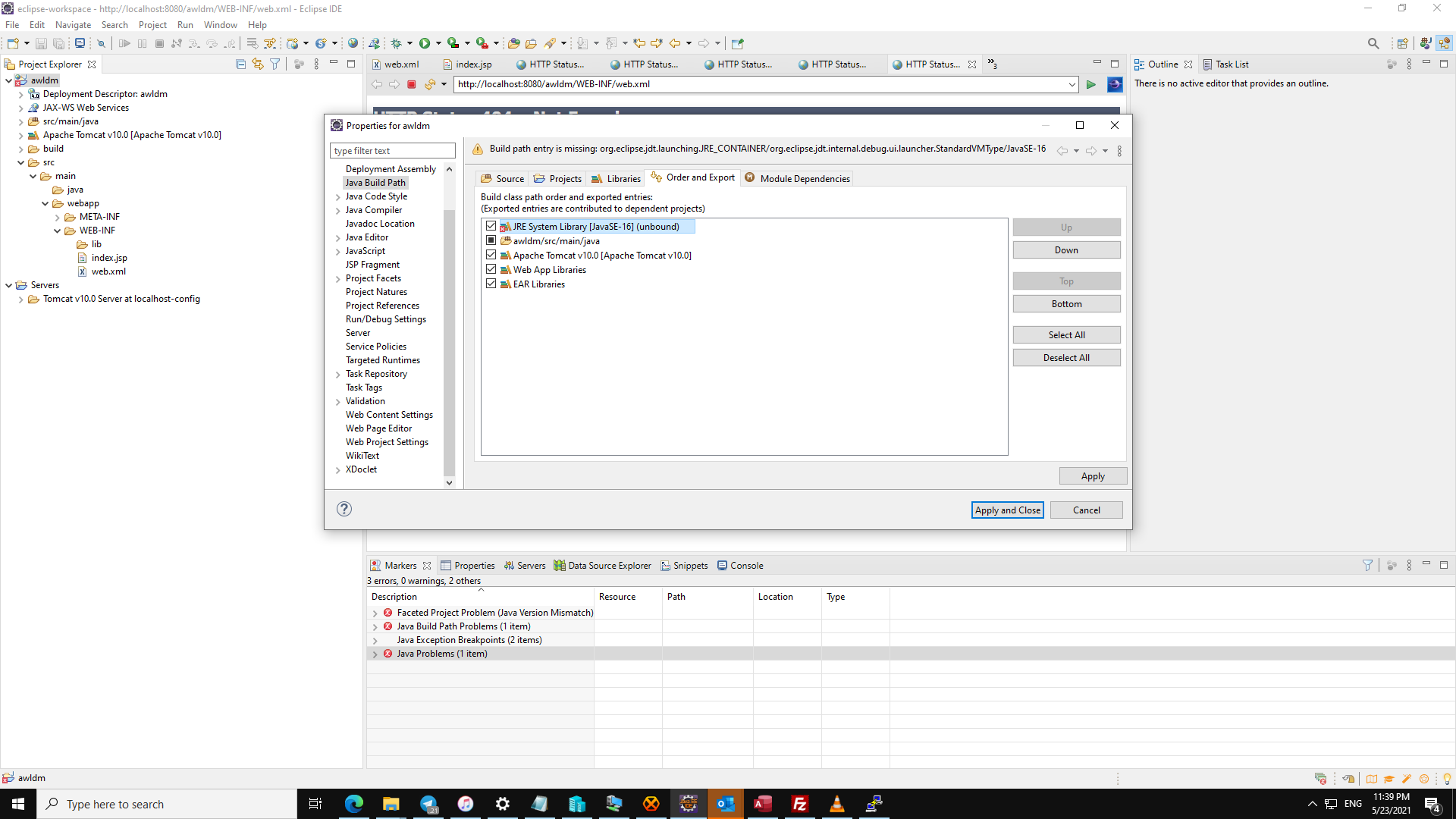Image resolution: width=1456 pixels, height=819 pixels.
Task: Toggle EAR Libraries checkbox
Action: [x=491, y=284]
